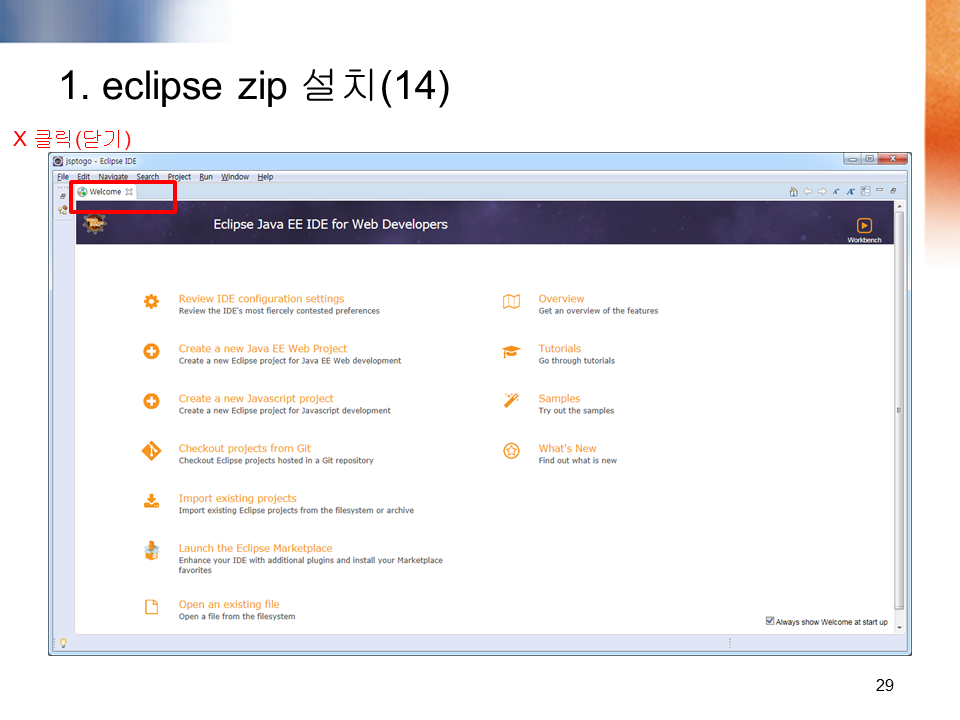Open the Project menu
This screenshot has width=960, height=720.
[179, 176]
